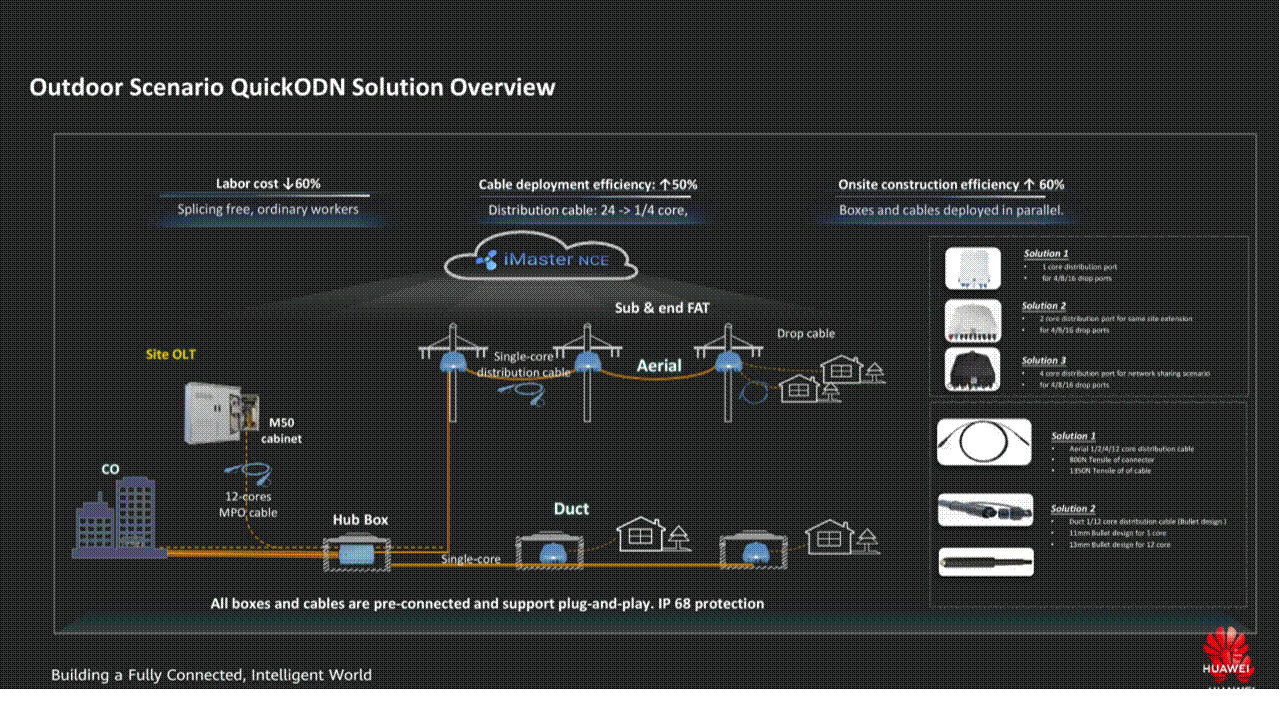
Task: Click the Solution 2 box image for site extension
Action: tap(972, 319)
